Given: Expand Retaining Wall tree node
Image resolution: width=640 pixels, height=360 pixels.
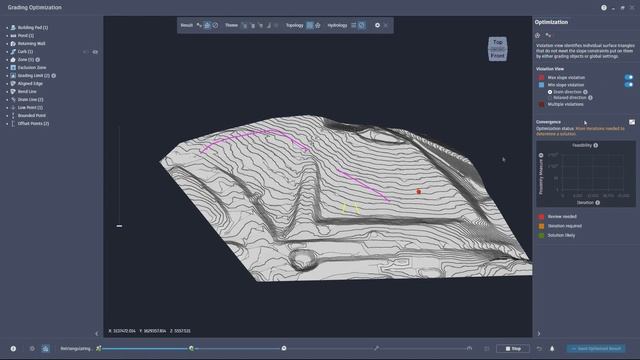Looking at the screenshot, I should point(7,44).
